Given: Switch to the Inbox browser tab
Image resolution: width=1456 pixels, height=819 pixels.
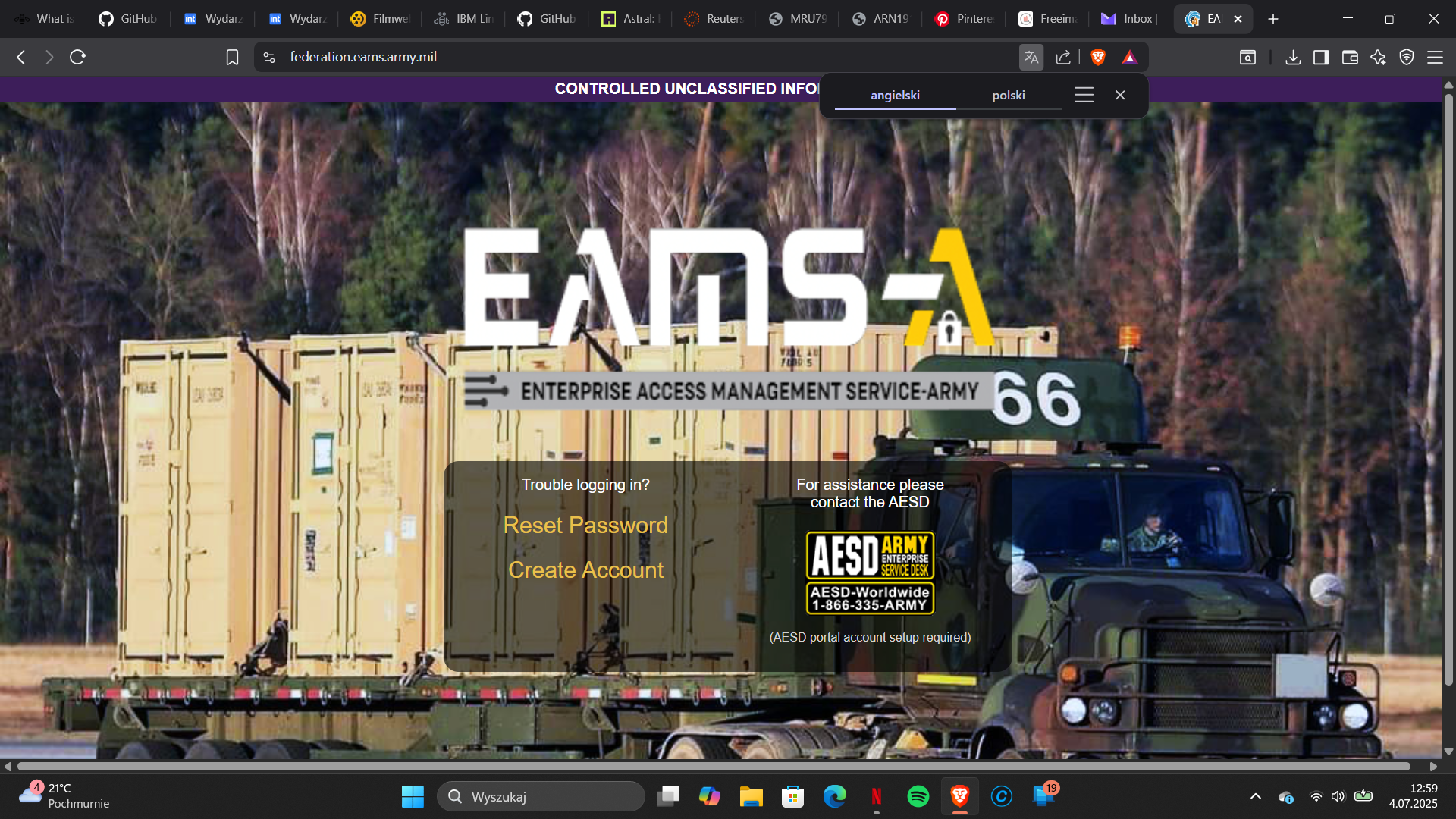Looking at the screenshot, I should (x=1130, y=18).
